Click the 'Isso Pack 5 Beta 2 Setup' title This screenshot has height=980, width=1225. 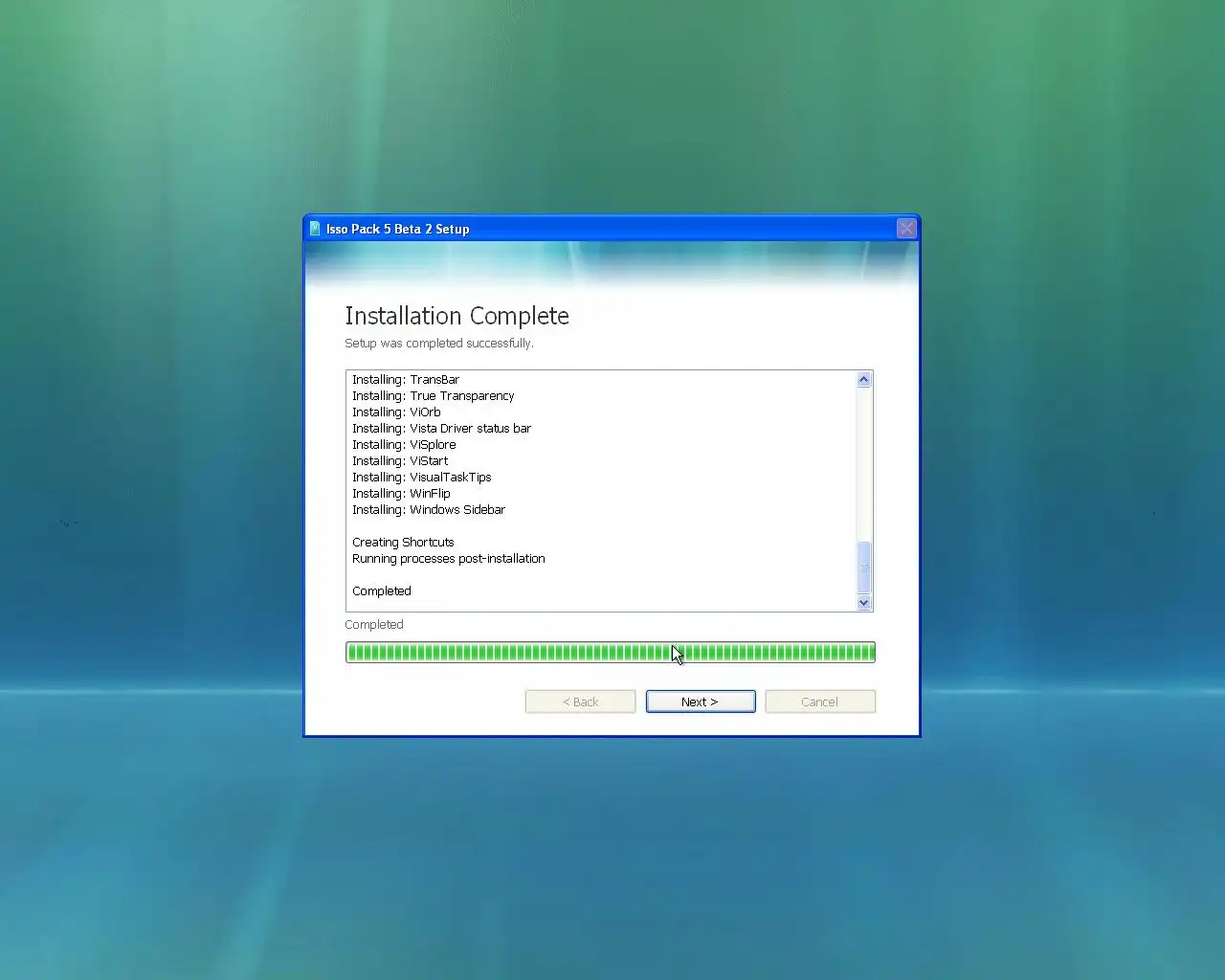coord(397,229)
